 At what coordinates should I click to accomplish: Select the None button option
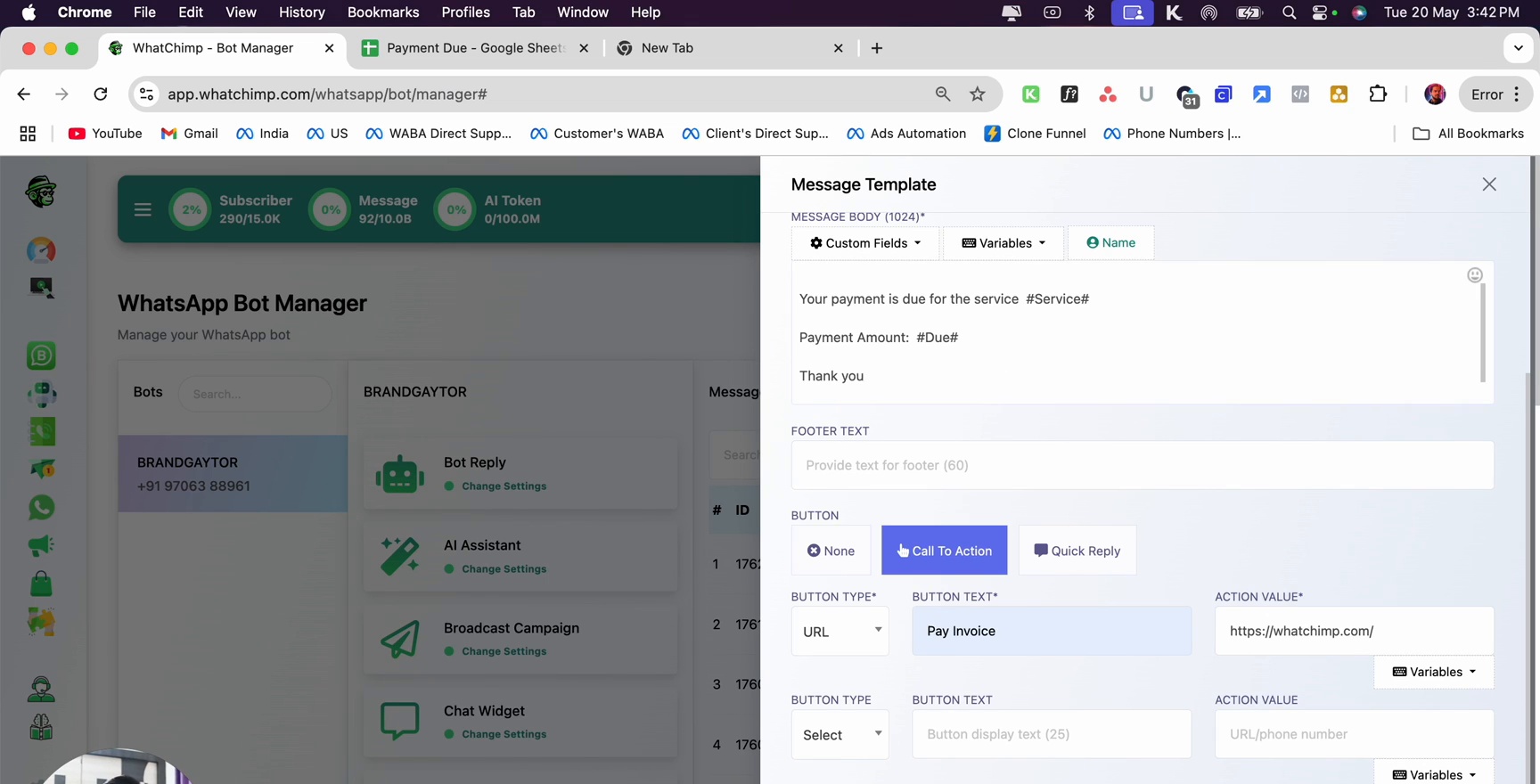pyautogui.click(x=831, y=551)
